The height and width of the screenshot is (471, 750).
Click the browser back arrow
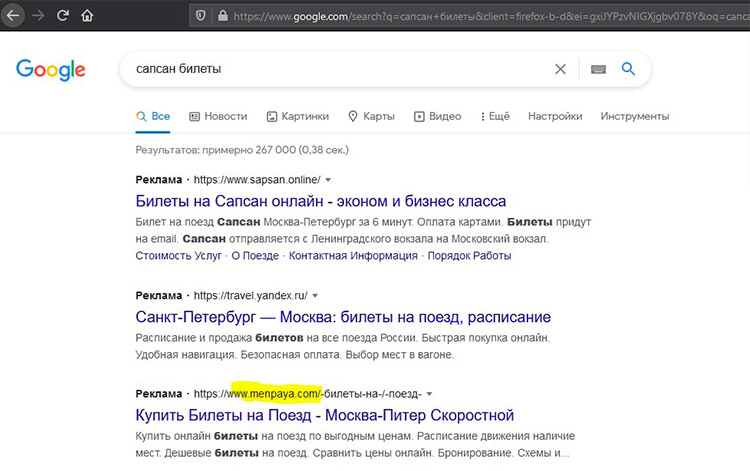click(15, 15)
